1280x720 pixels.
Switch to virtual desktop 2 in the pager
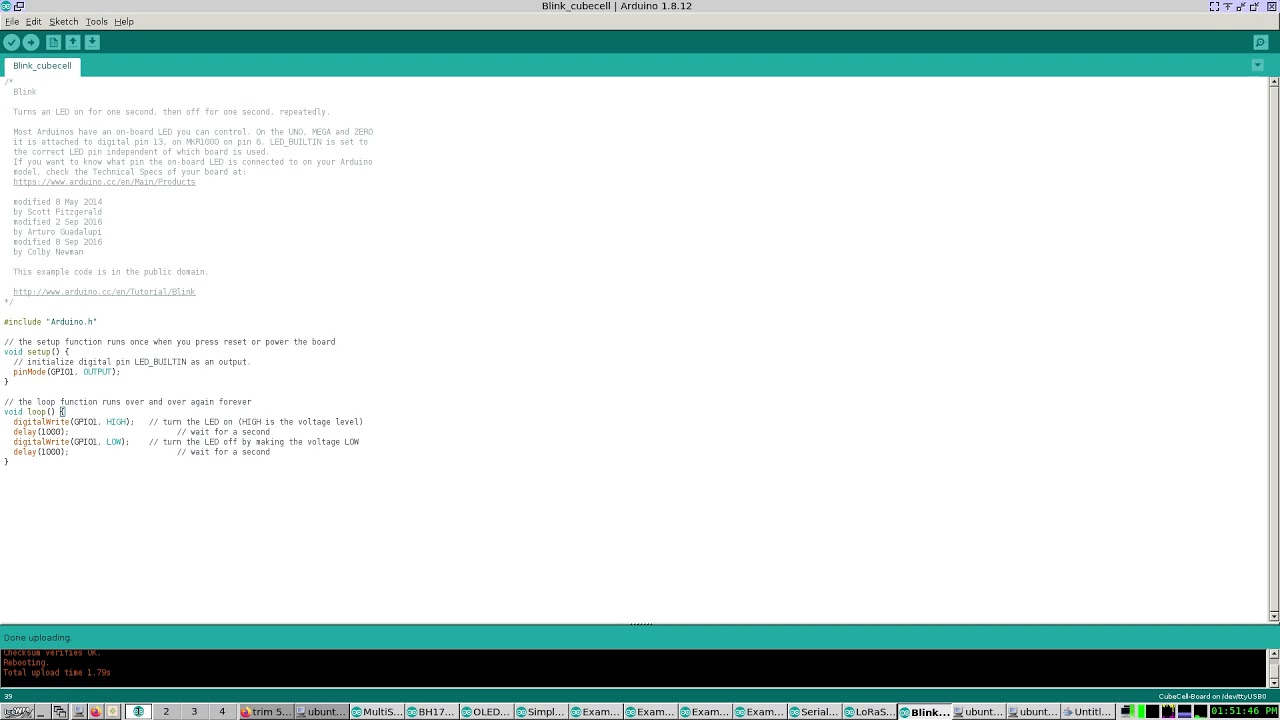coord(166,712)
